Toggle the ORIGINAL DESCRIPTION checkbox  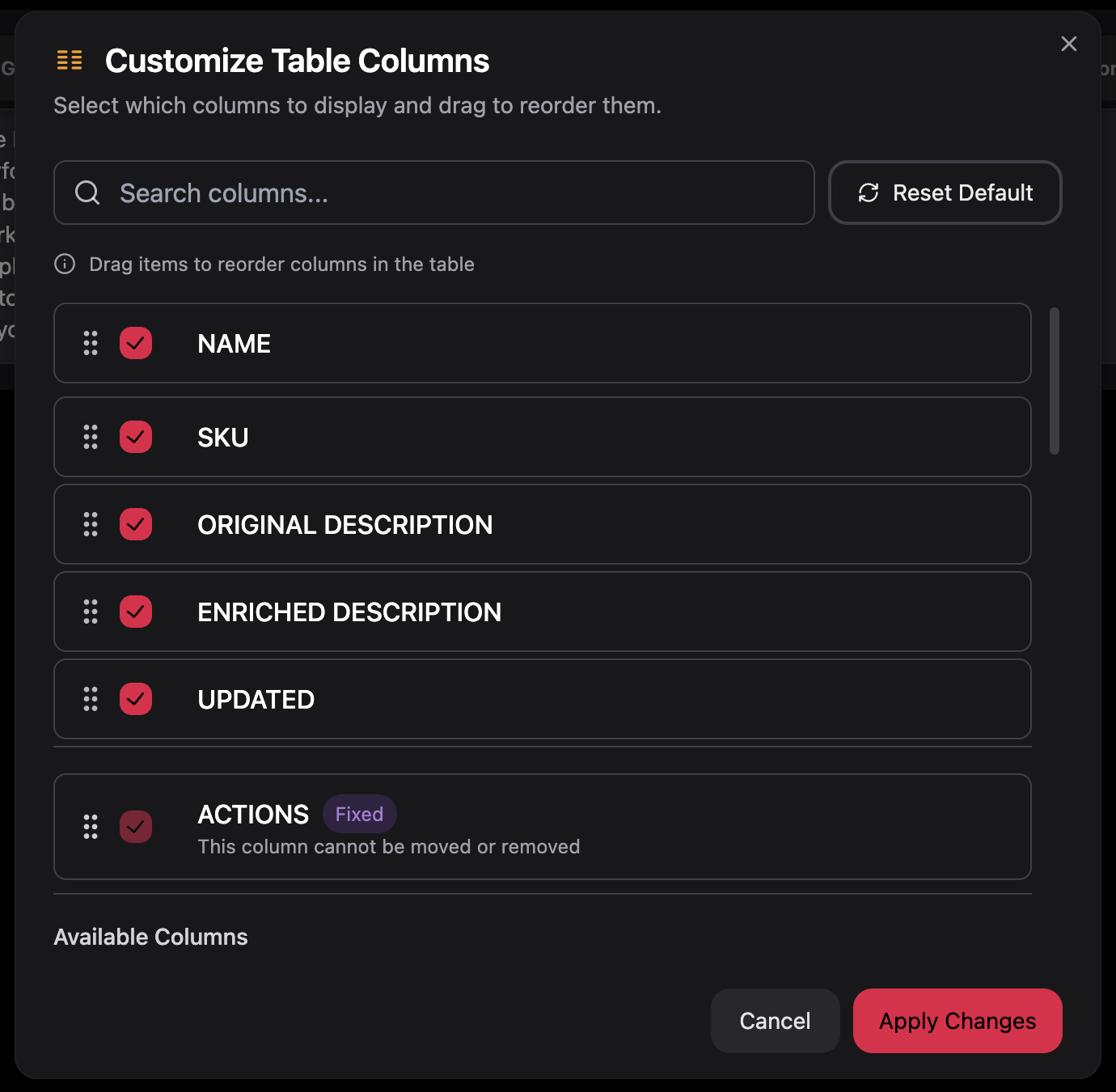pyautogui.click(x=136, y=524)
